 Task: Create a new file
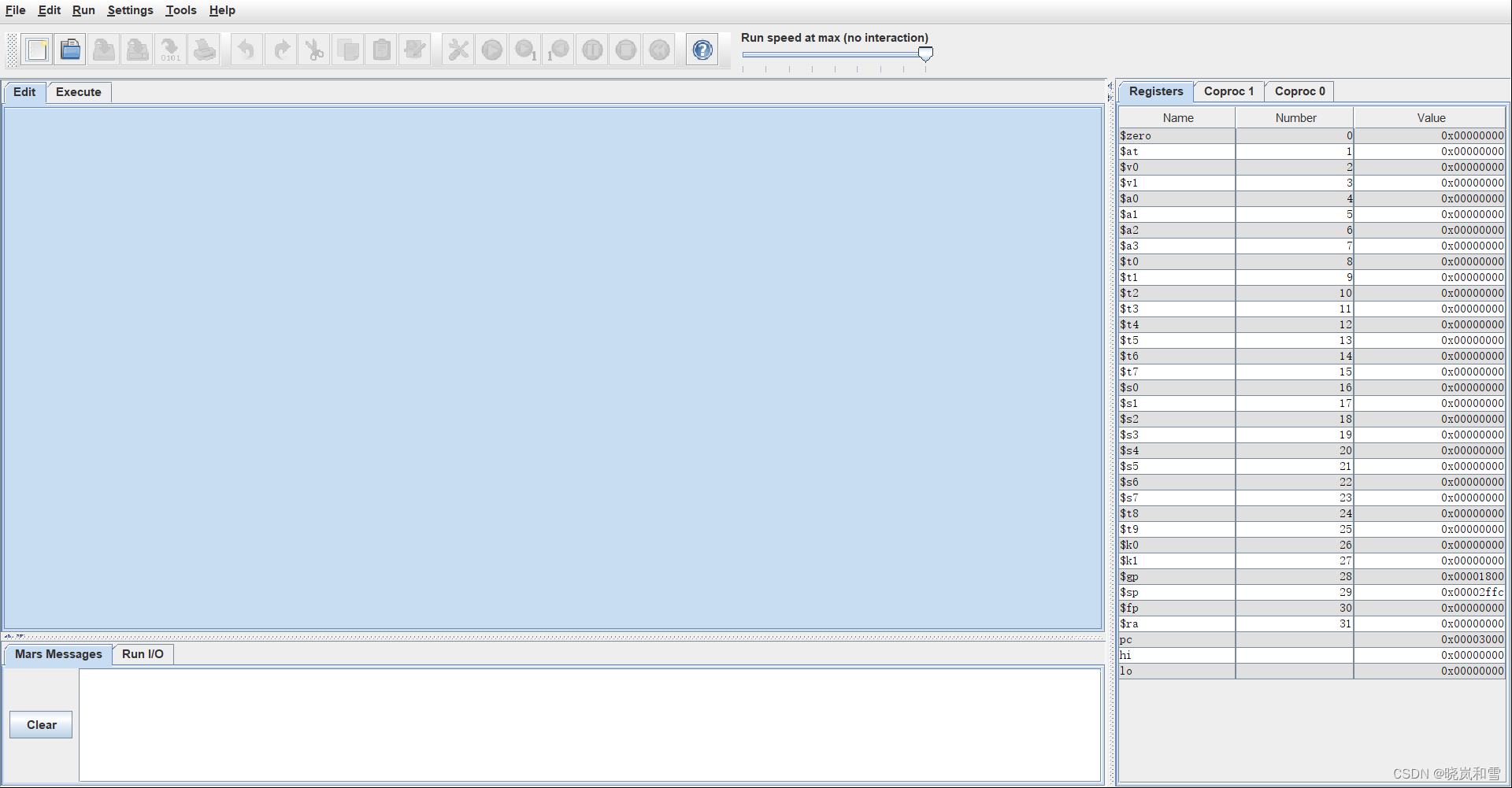(x=37, y=49)
